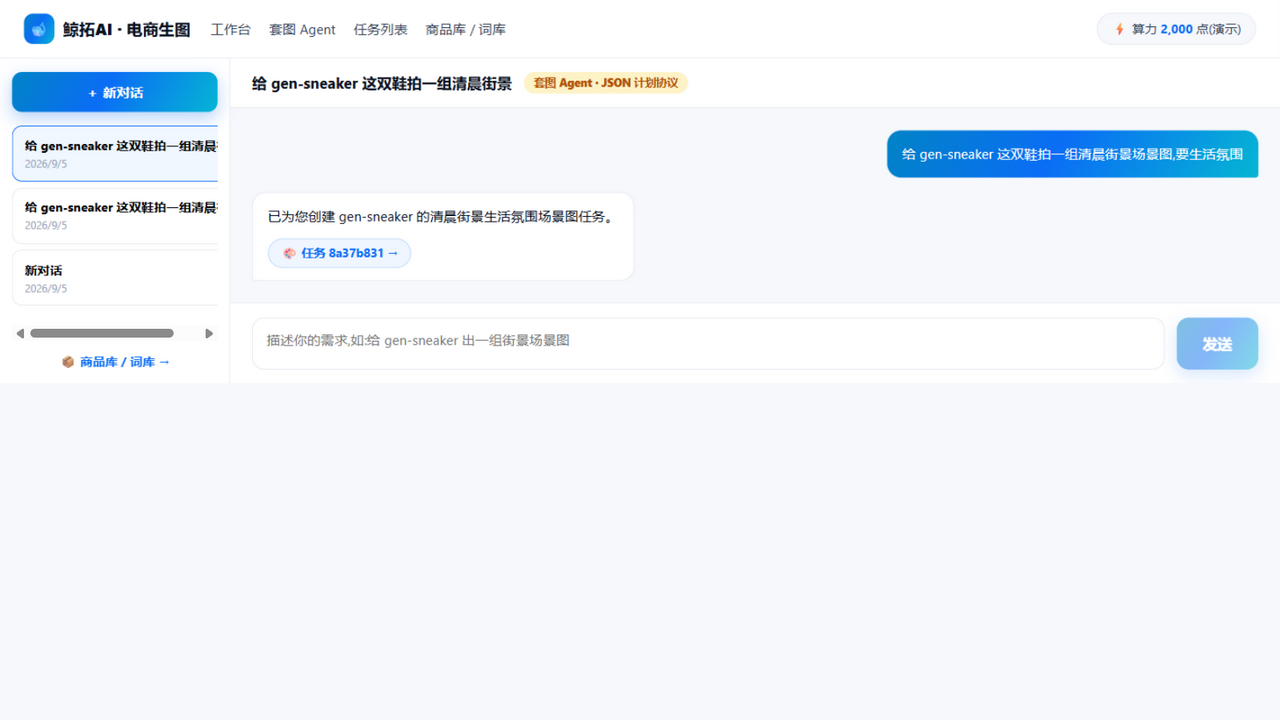Click the sidebar horizontal scrollbar thumb
The width and height of the screenshot is (1280, 720).
point(102,333)
